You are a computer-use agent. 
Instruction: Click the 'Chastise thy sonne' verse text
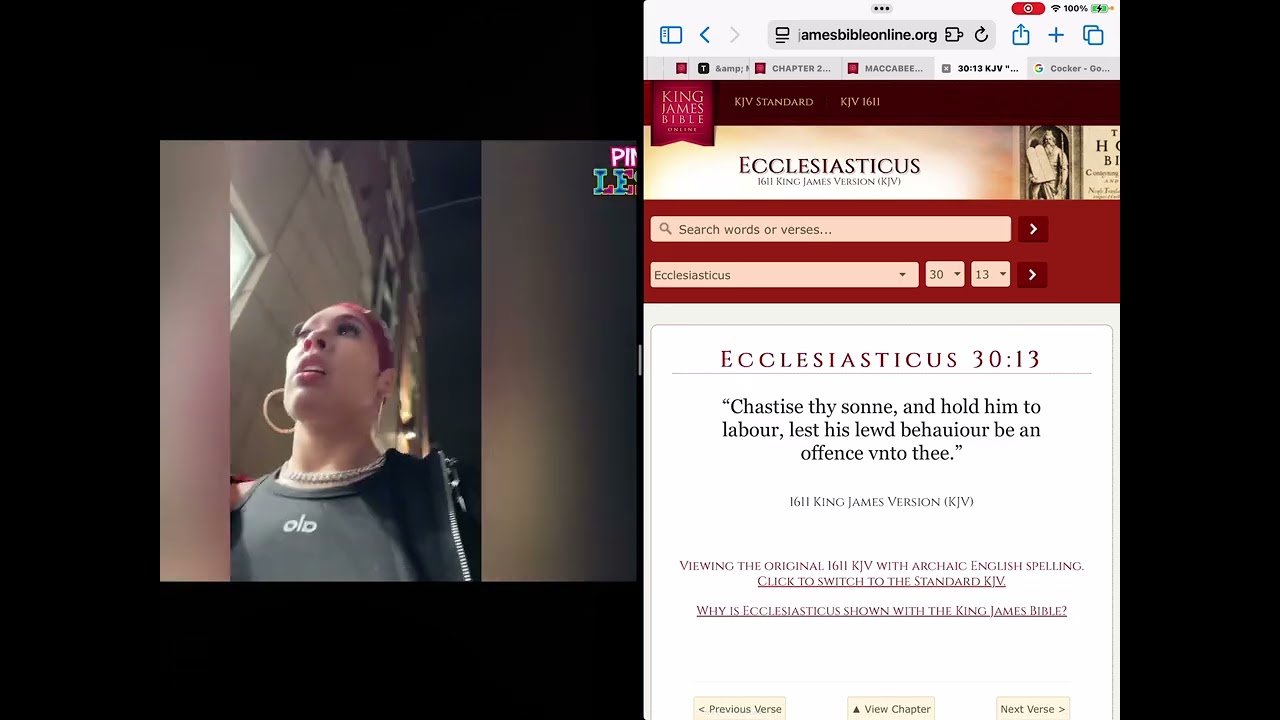pyautogui.click(x=881, y=430)
